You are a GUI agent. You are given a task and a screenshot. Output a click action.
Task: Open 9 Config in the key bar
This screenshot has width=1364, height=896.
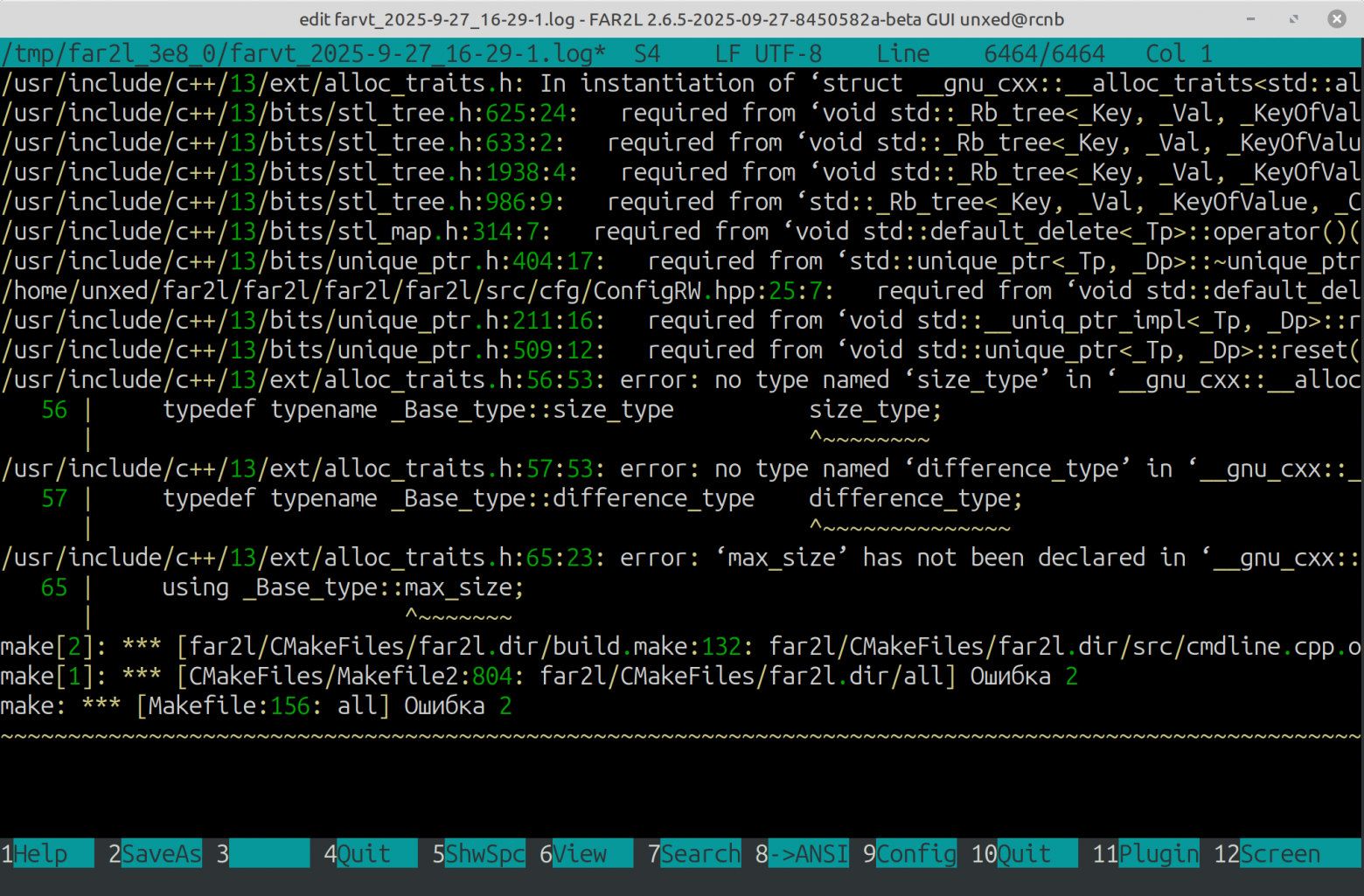tap(910, 853)
